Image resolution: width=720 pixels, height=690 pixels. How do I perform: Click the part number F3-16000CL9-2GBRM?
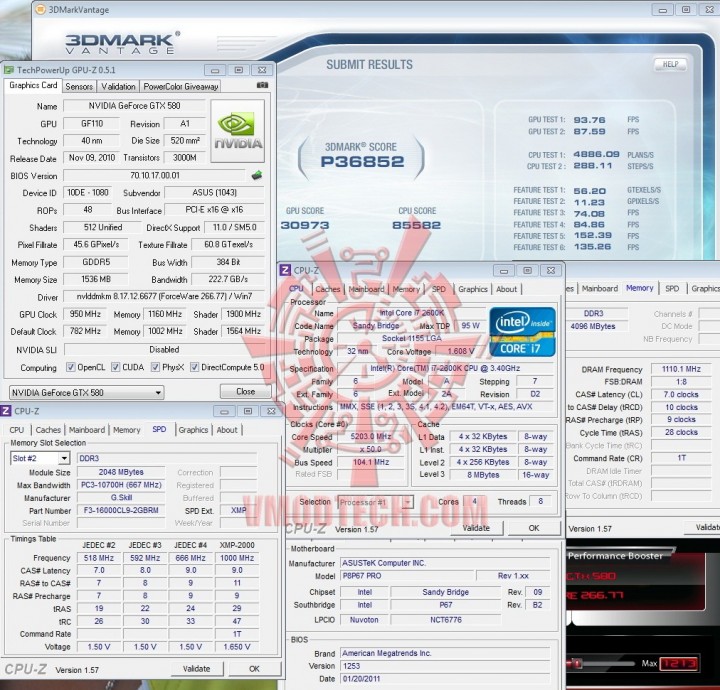click(121, 510)
